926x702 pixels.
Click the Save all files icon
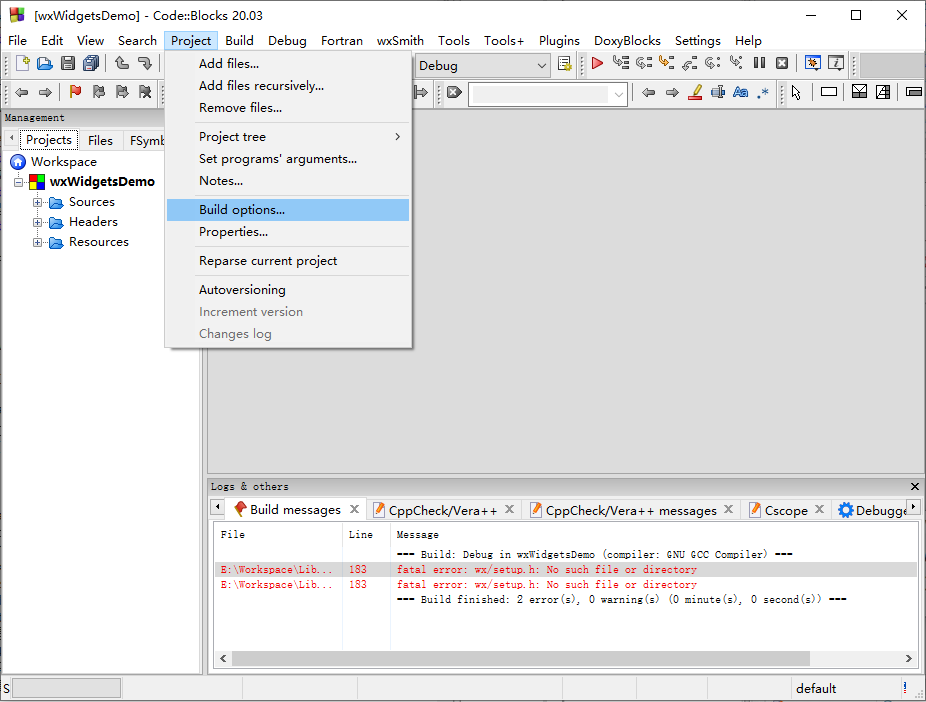91,63
